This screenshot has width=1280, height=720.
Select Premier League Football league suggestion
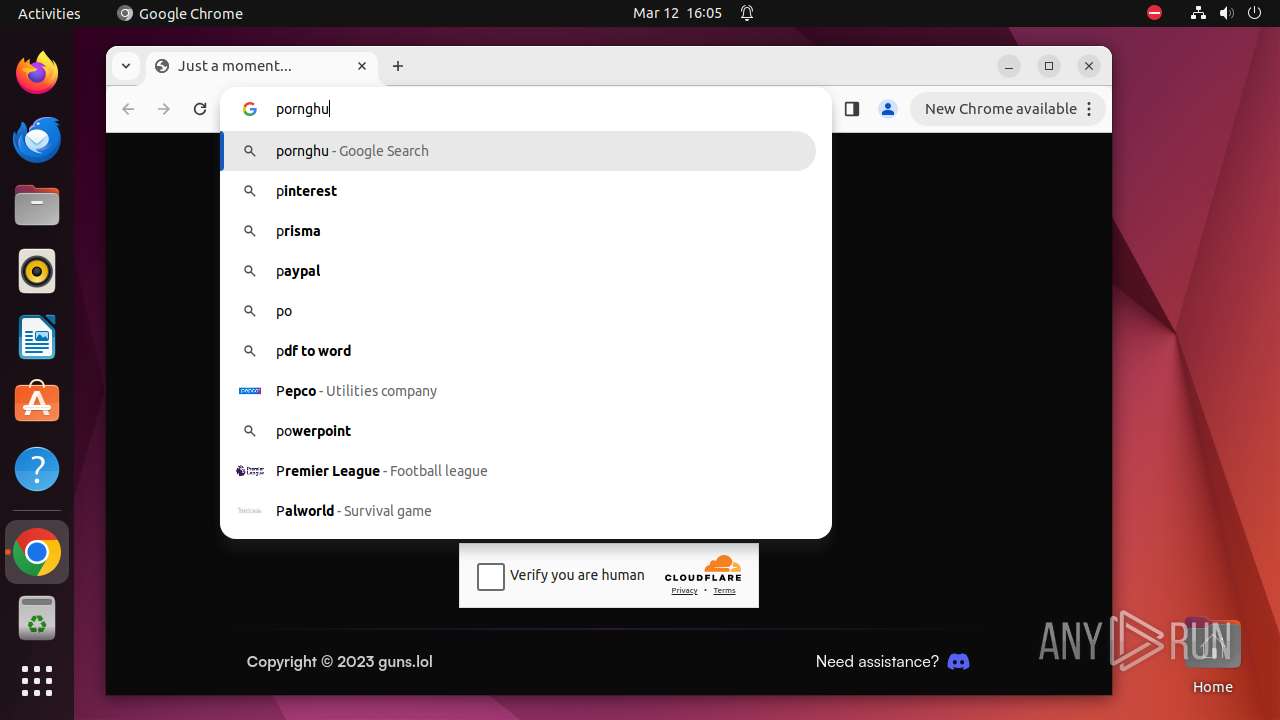click(x=518, y=471)
